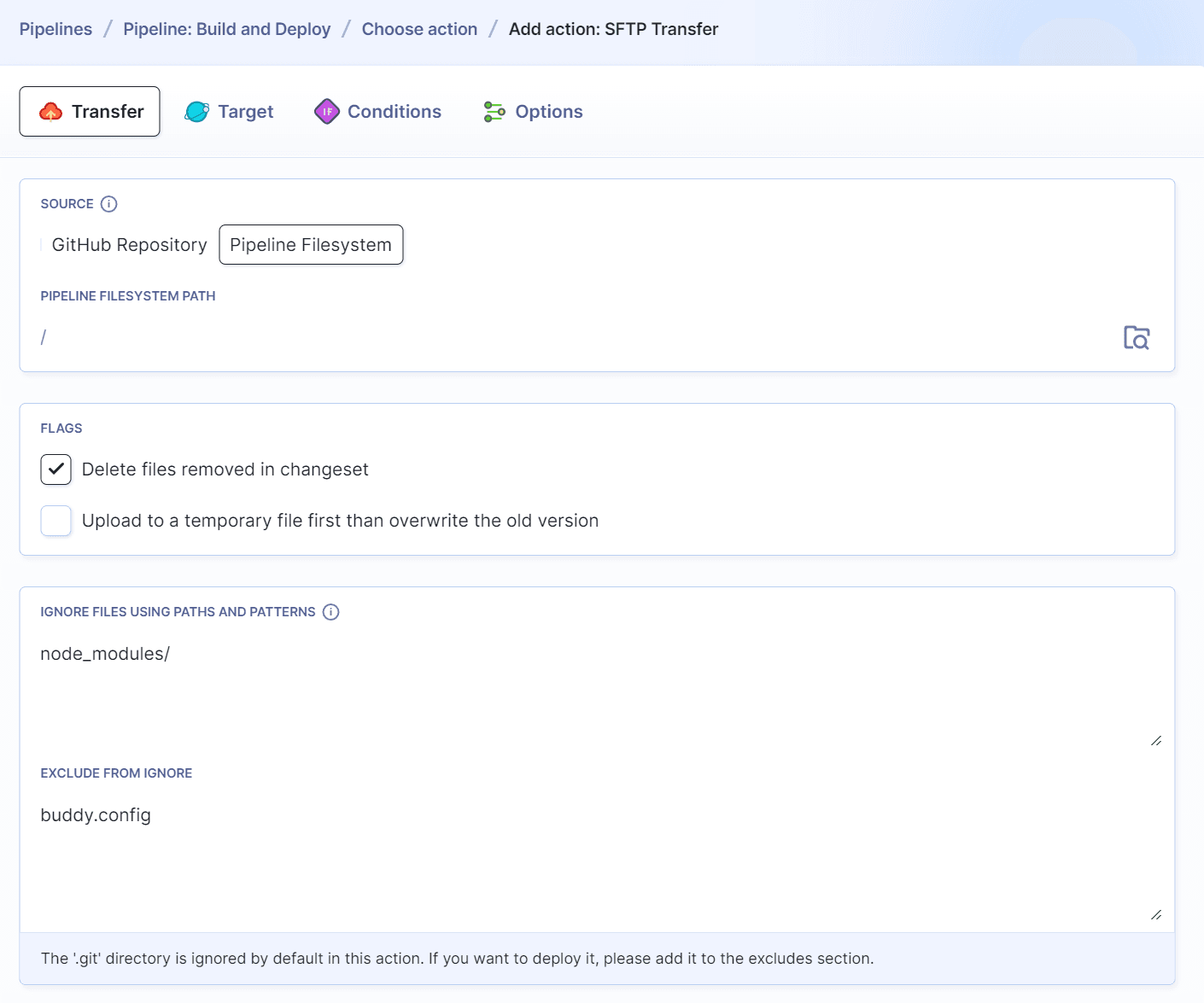Click the Pipeline Filesystem Path input field
Image resolution: width=1204 pixels, height=1003 pixels.
(572, 338)
